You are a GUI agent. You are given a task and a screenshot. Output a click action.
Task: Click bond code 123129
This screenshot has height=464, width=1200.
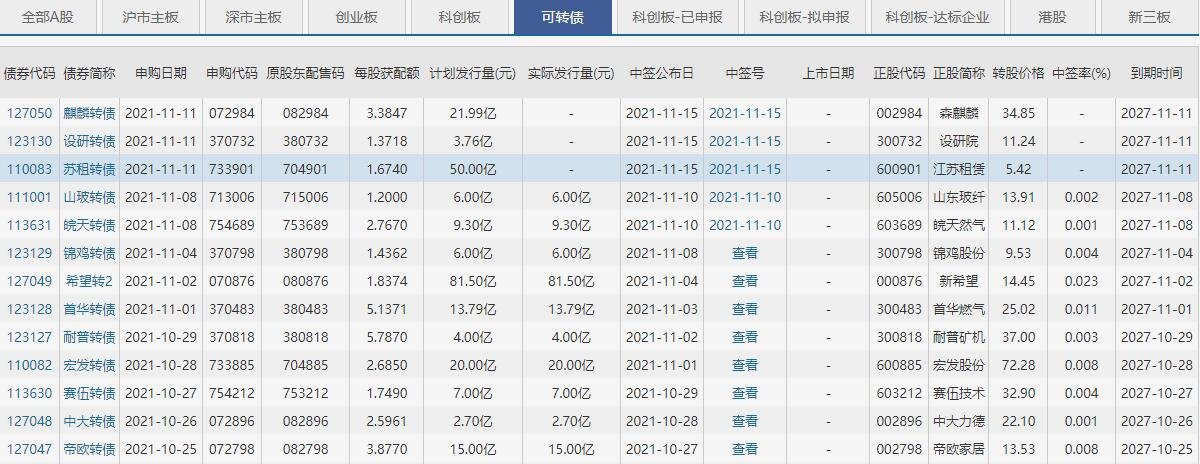point(30,253)
